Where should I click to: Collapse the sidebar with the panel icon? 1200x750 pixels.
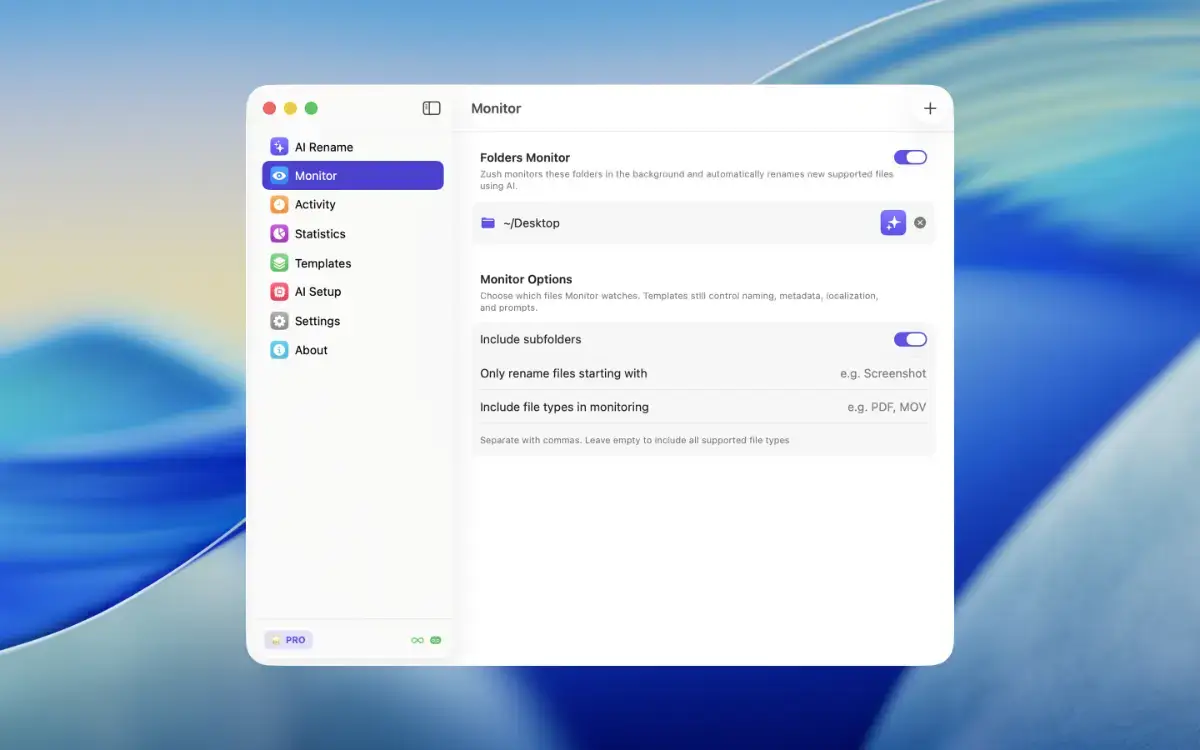tap(432, 108)
